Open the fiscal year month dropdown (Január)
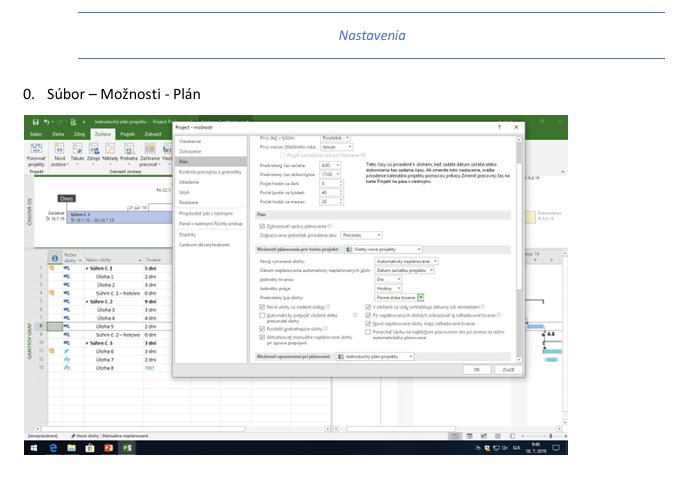 tap(336, 147)
